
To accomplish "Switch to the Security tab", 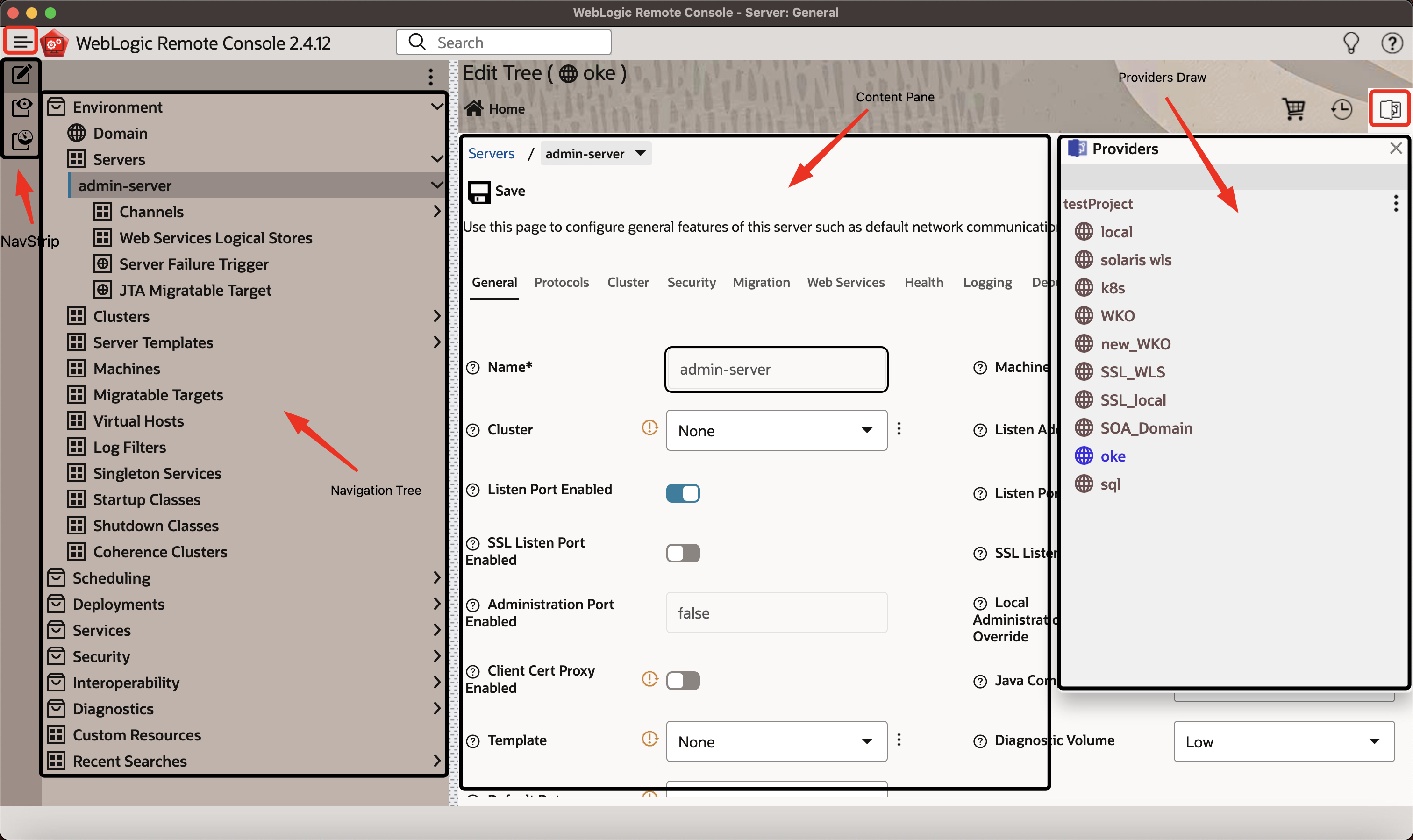I will [691, 282].
